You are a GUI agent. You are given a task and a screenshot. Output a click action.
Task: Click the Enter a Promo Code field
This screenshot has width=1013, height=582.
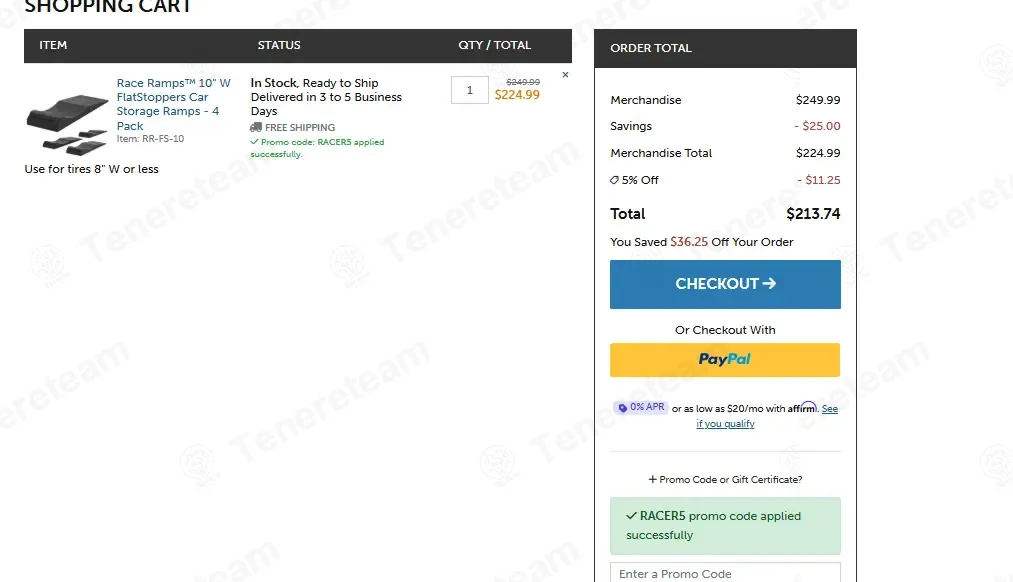[x=725, y=574]
